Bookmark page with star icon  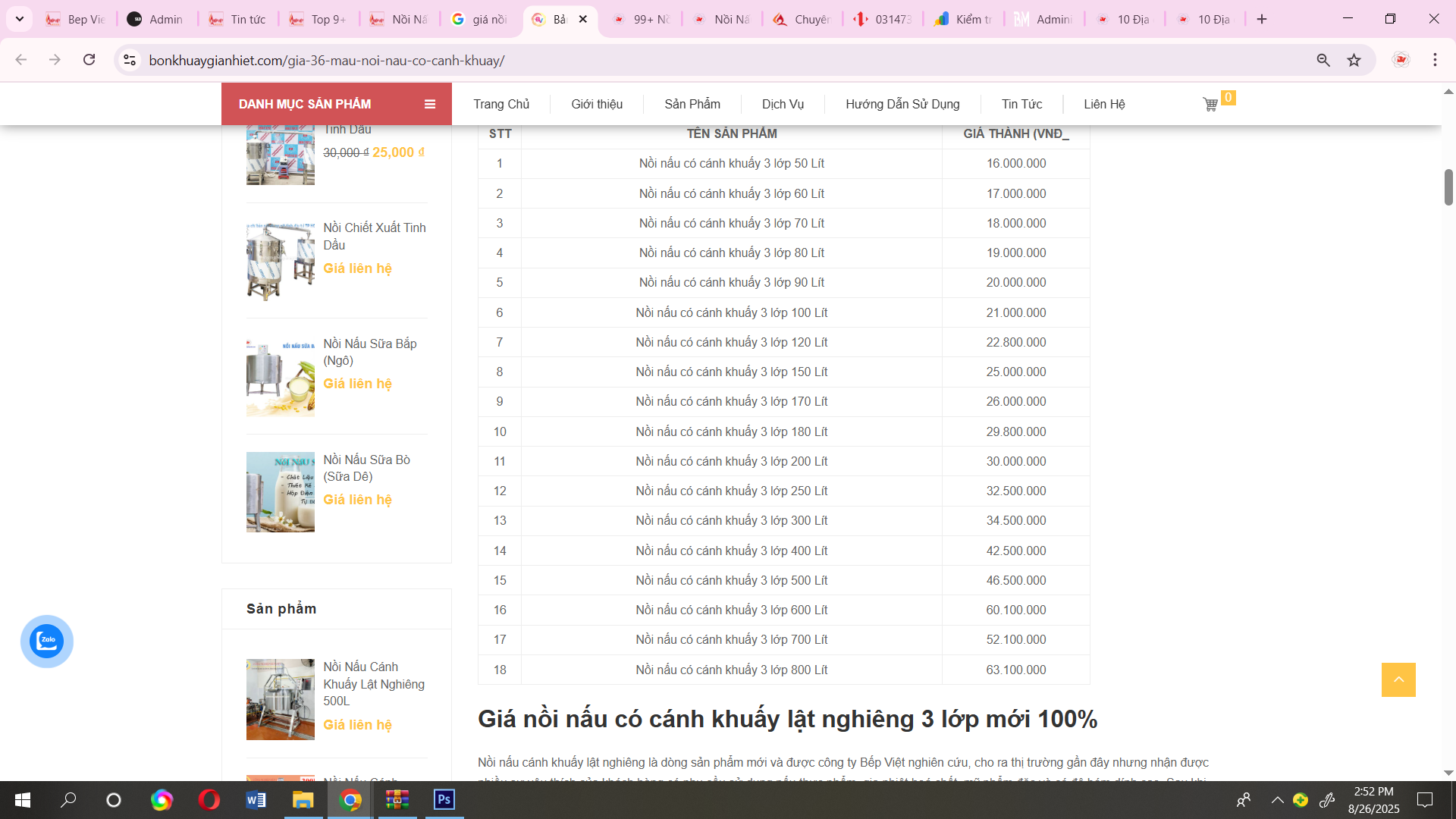pos(1354,60)
